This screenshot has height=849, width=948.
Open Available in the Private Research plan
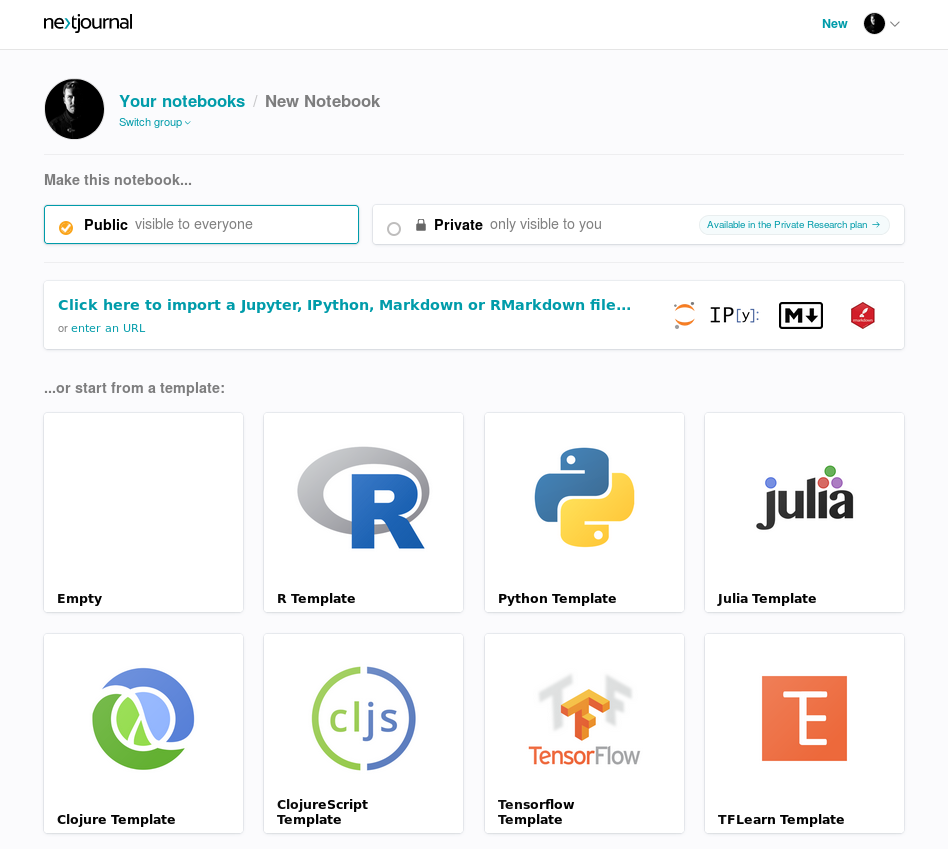pyautogui.click(x=794, y=225)
